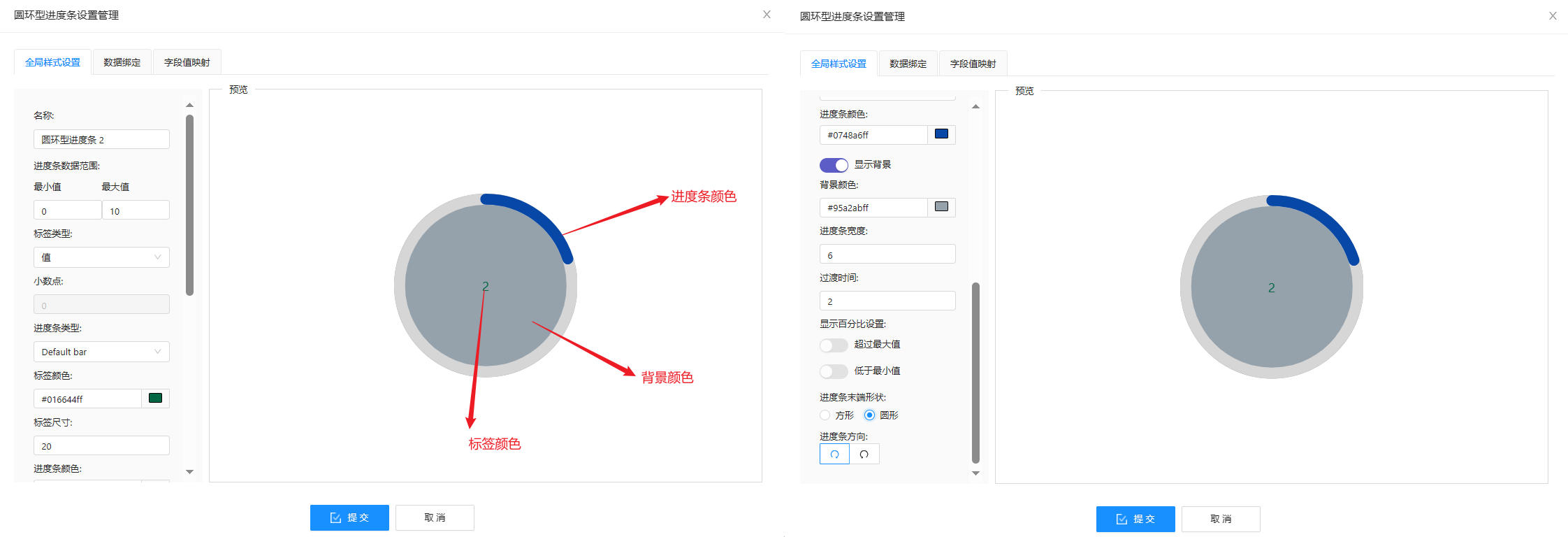Screen dimensions: 1568x537
Task: Close the left settings dialog
Action: (x=767, y=15)
